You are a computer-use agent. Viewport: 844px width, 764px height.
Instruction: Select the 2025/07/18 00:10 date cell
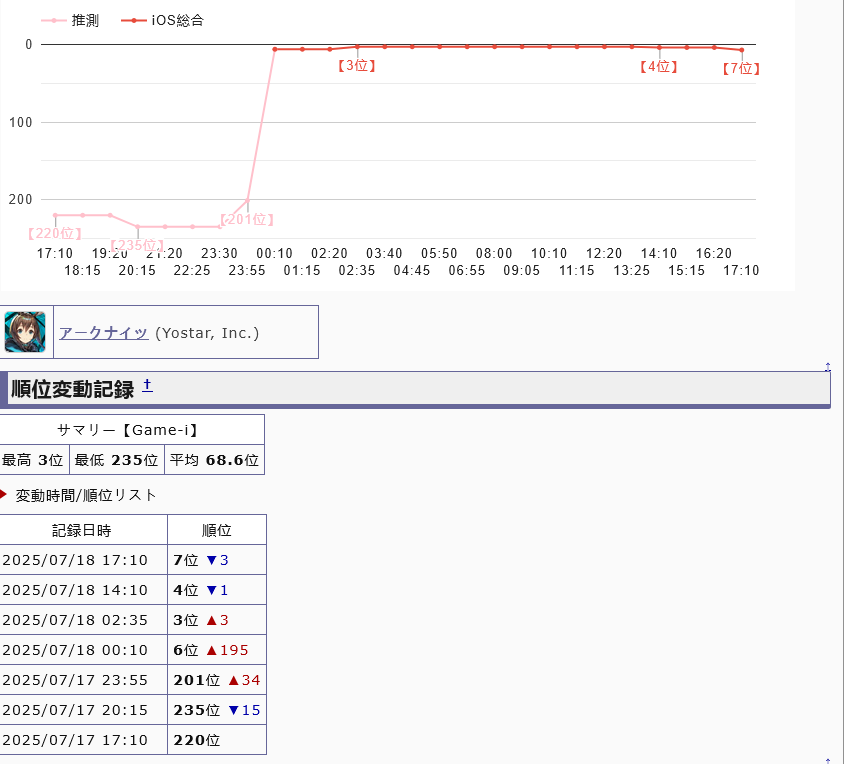pyautogui.click(x=83, y=650)
